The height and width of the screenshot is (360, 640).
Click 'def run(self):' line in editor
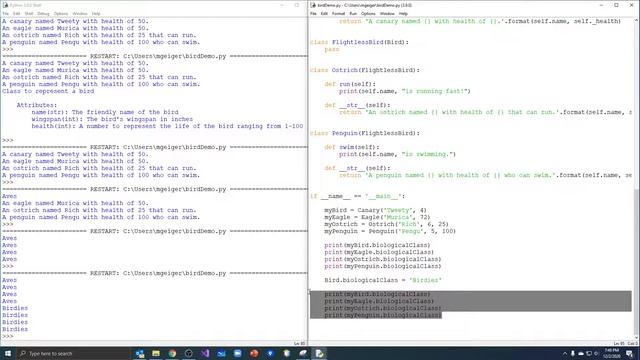(350, 84)
